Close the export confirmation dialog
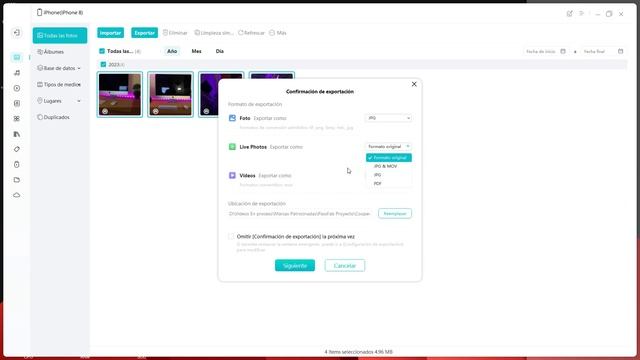Screen dimensions: 640x360 click(x=414, y=84)
